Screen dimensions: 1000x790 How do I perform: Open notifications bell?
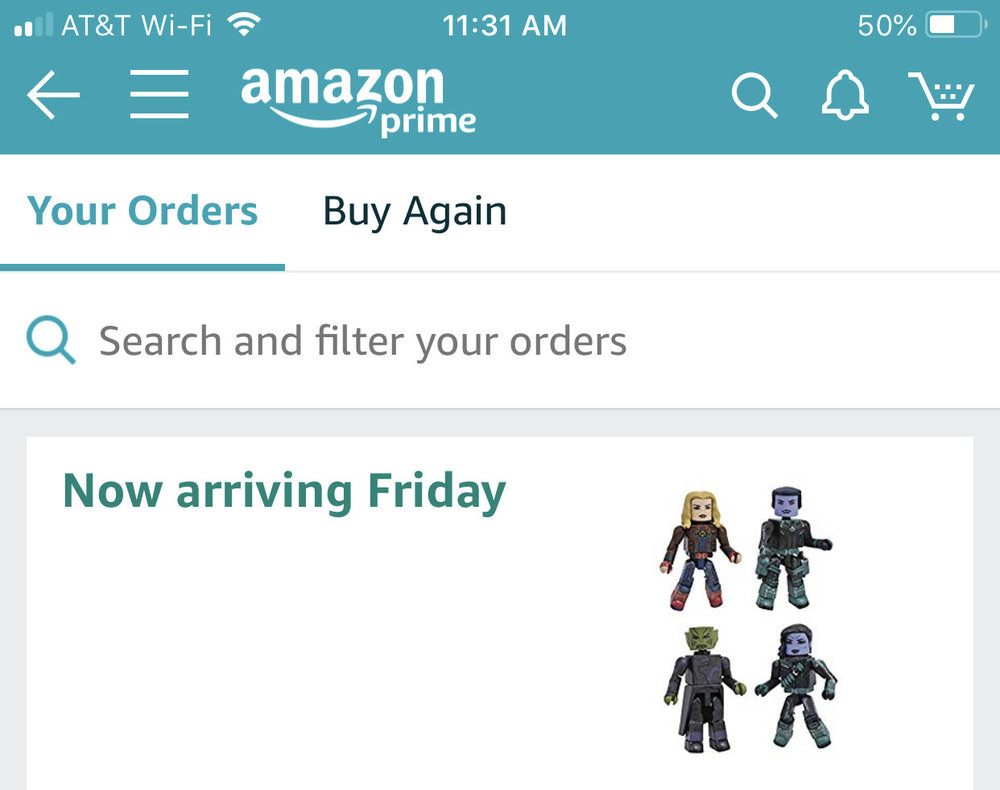click(x=845, y=97)
